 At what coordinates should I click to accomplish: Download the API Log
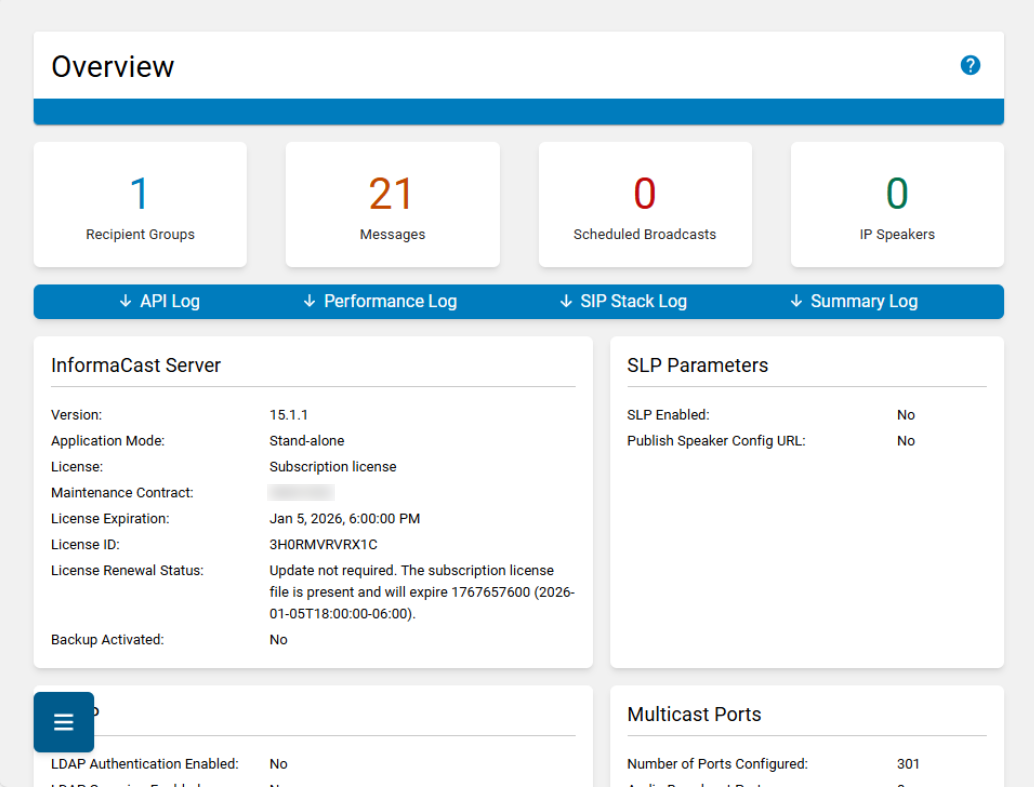pyautogui.click(x=160, y=301)
